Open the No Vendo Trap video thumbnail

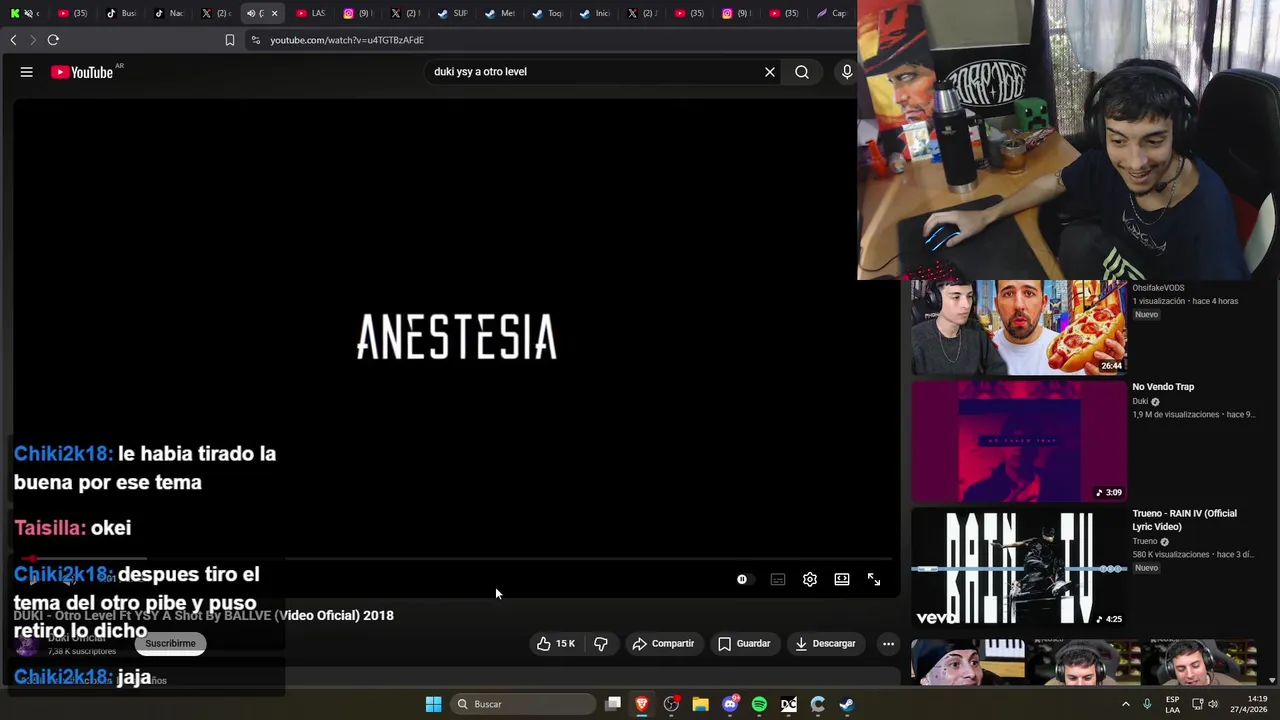1019,441
